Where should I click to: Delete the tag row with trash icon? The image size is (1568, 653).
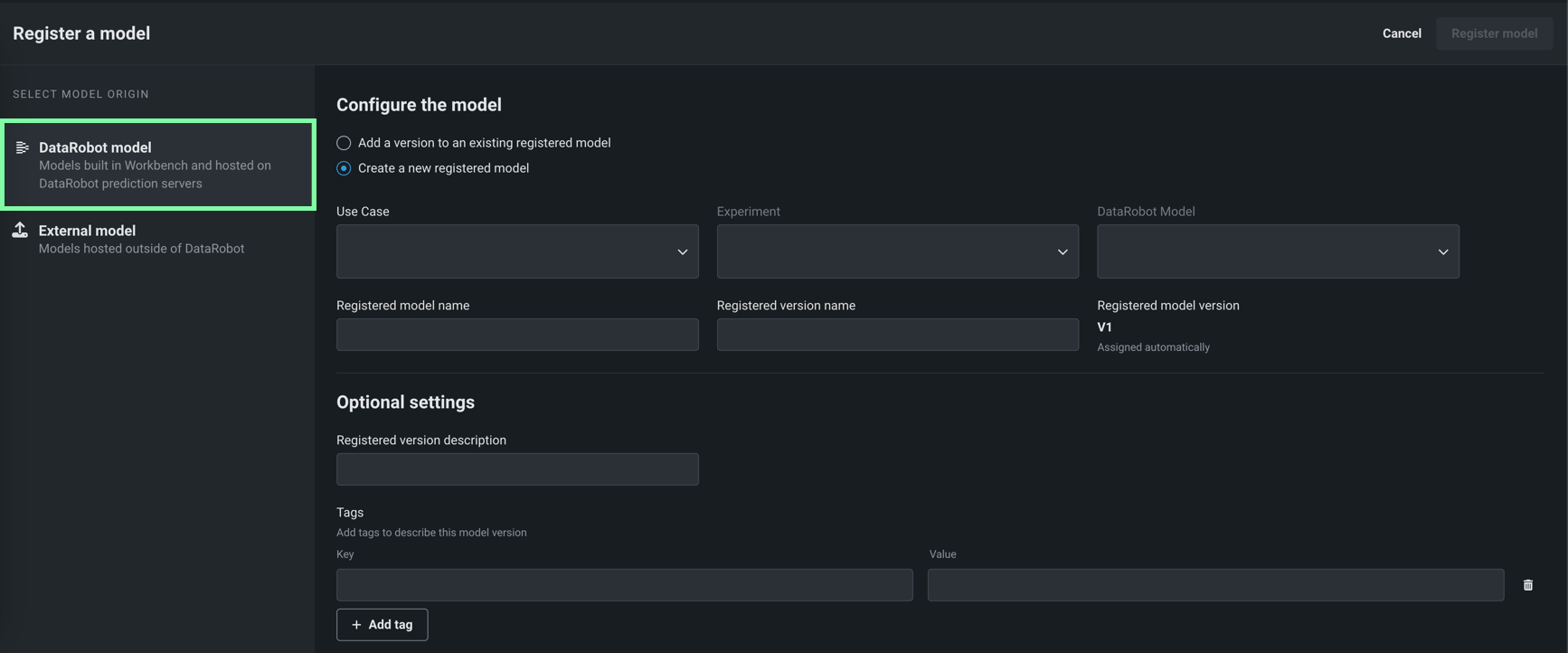tap(1527, 585)
